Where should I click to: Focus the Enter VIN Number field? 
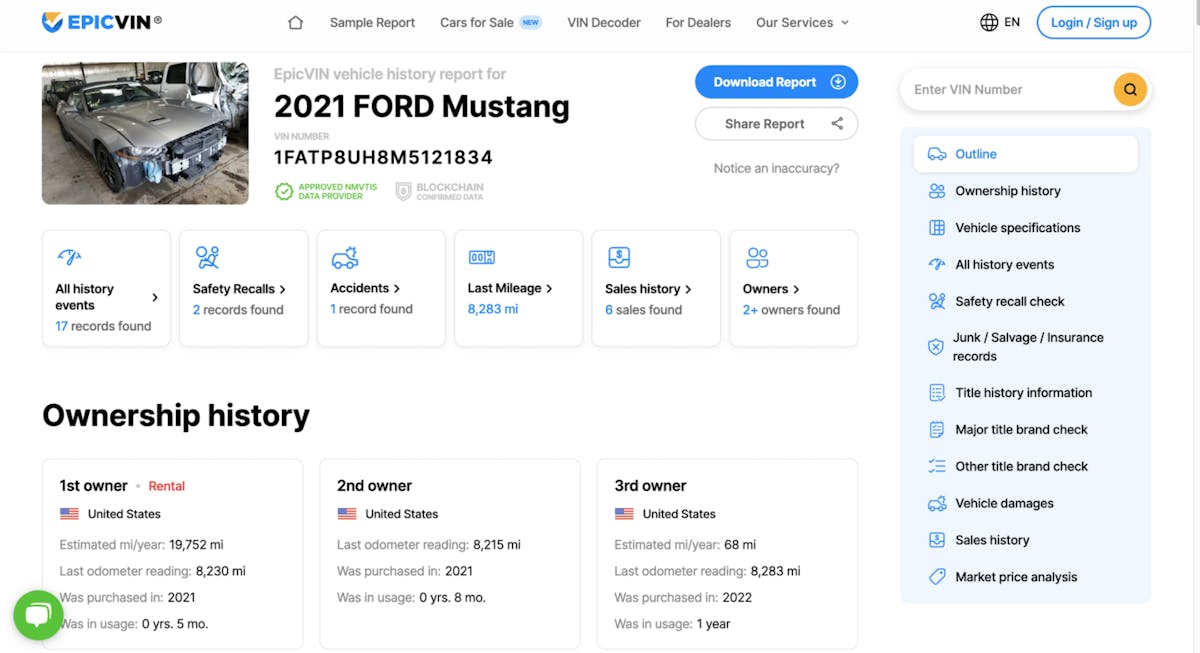pyautogui.click(x=1005, y=89)
